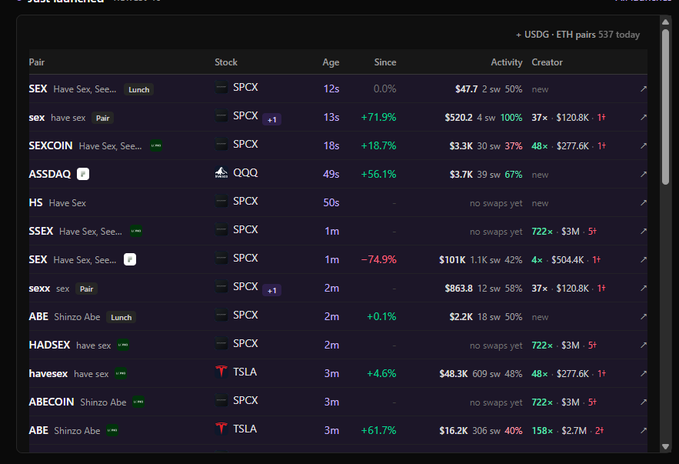Click creator 722× · $3M in SSEX row
This screenshot has width=679, height=464.
click(x=564, y=231)
